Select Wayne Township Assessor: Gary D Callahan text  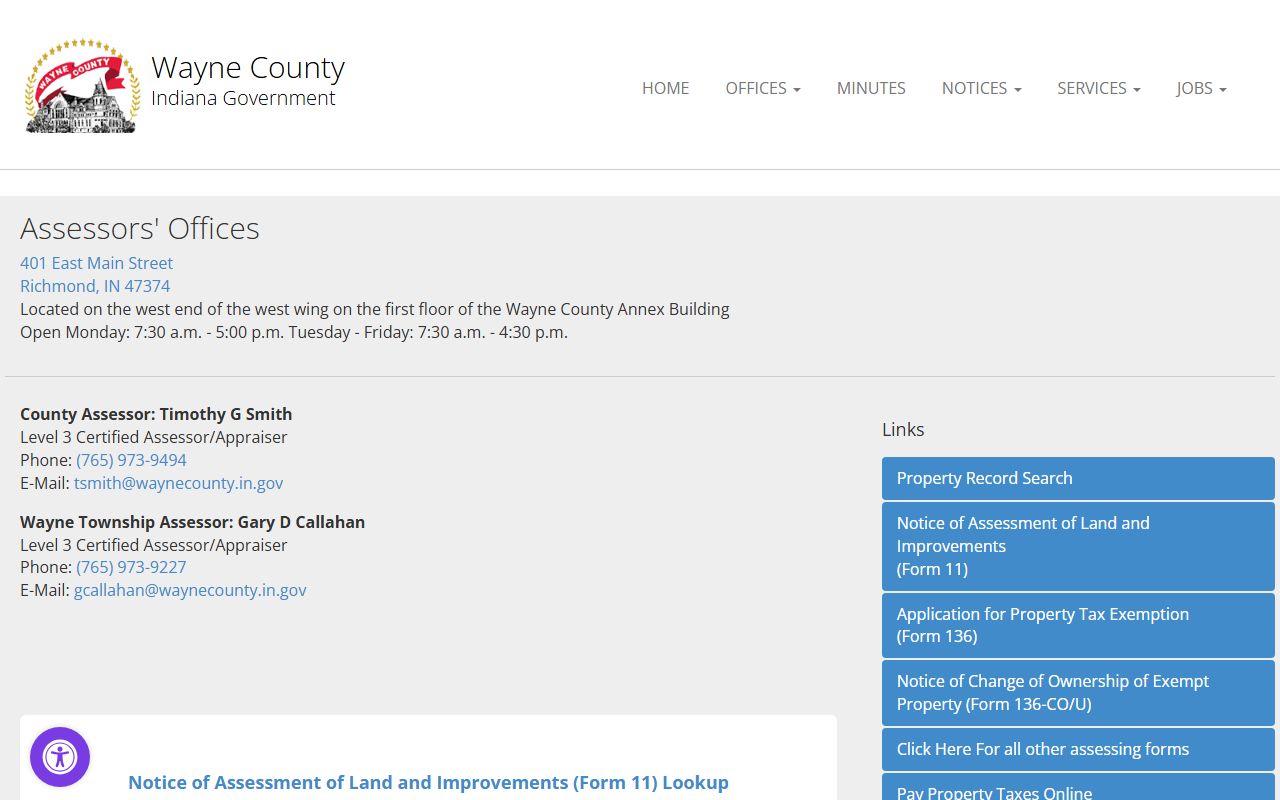coord(192,522)
